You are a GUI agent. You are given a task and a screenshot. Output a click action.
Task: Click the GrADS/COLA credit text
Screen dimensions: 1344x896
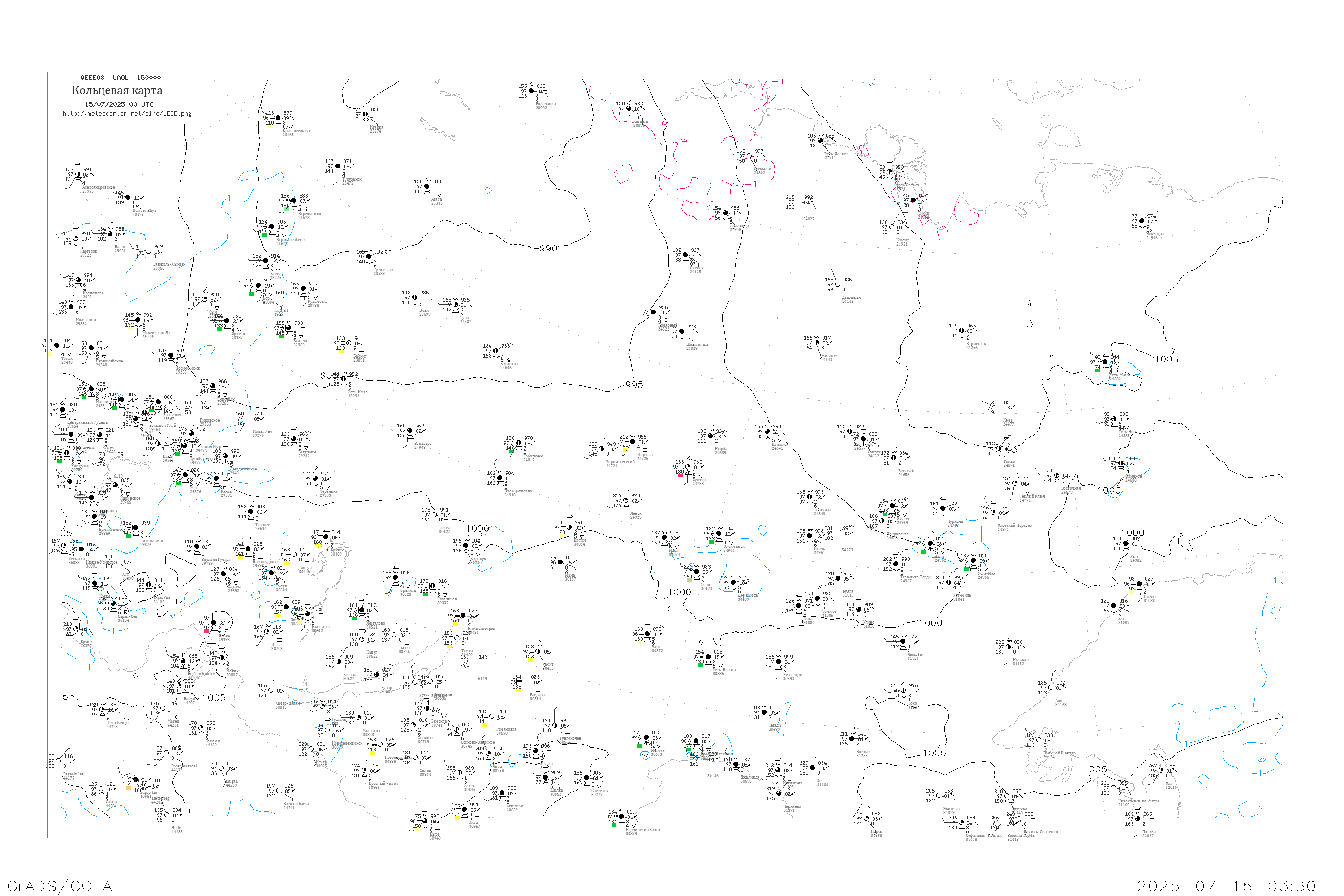point(60,886)
